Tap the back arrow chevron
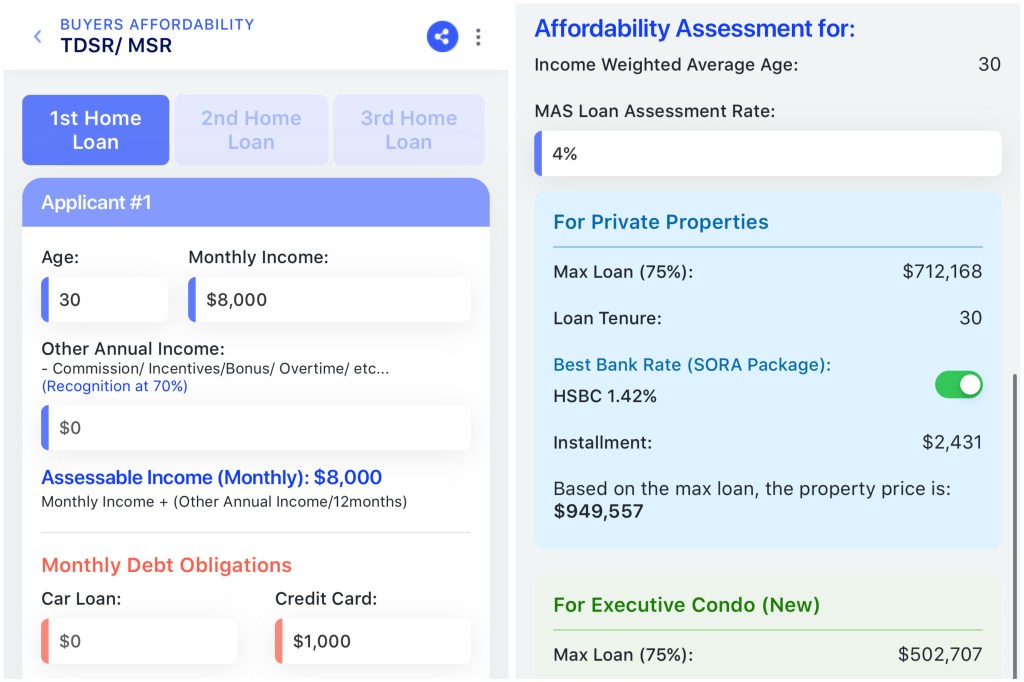Viewport: 1024px width, 682px height. 38,37
